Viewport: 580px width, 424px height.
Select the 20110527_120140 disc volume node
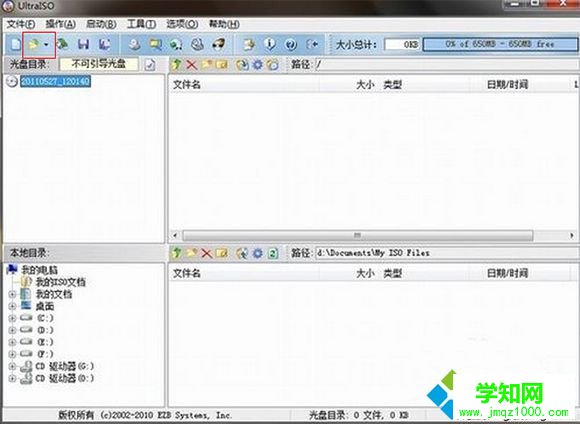55,81
